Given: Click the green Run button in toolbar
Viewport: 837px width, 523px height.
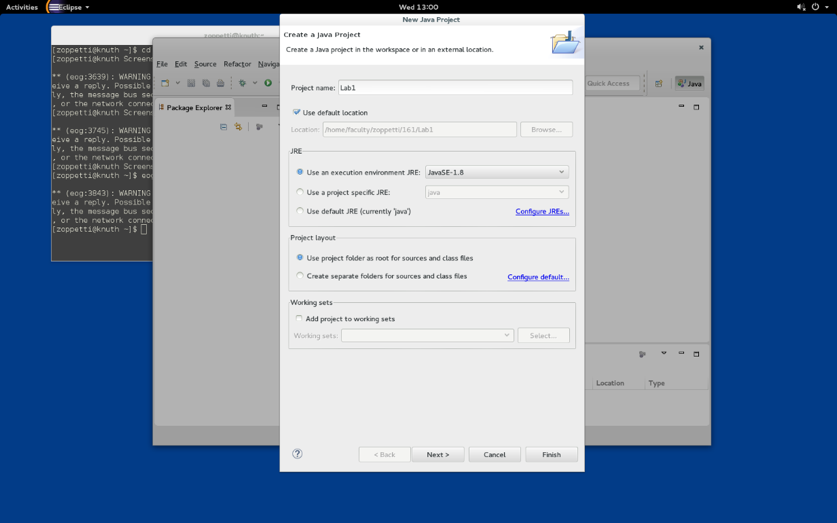Looking at the screenshot, I should pyautogui.click(x=268, y=83).
